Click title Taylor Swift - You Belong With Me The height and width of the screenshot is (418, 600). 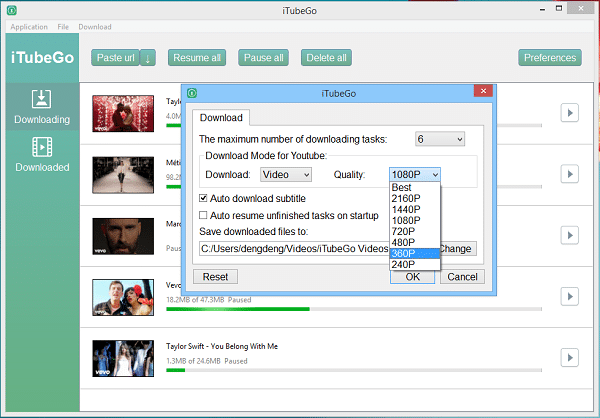click(x=222, y=346)
